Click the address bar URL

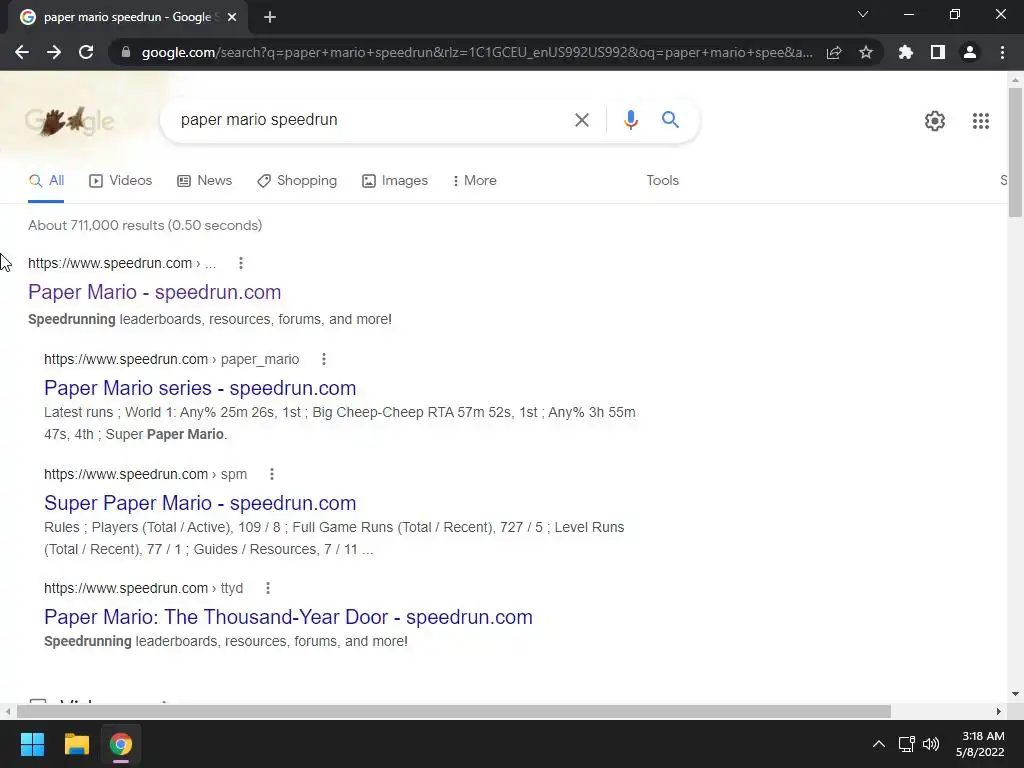point(477,52)
